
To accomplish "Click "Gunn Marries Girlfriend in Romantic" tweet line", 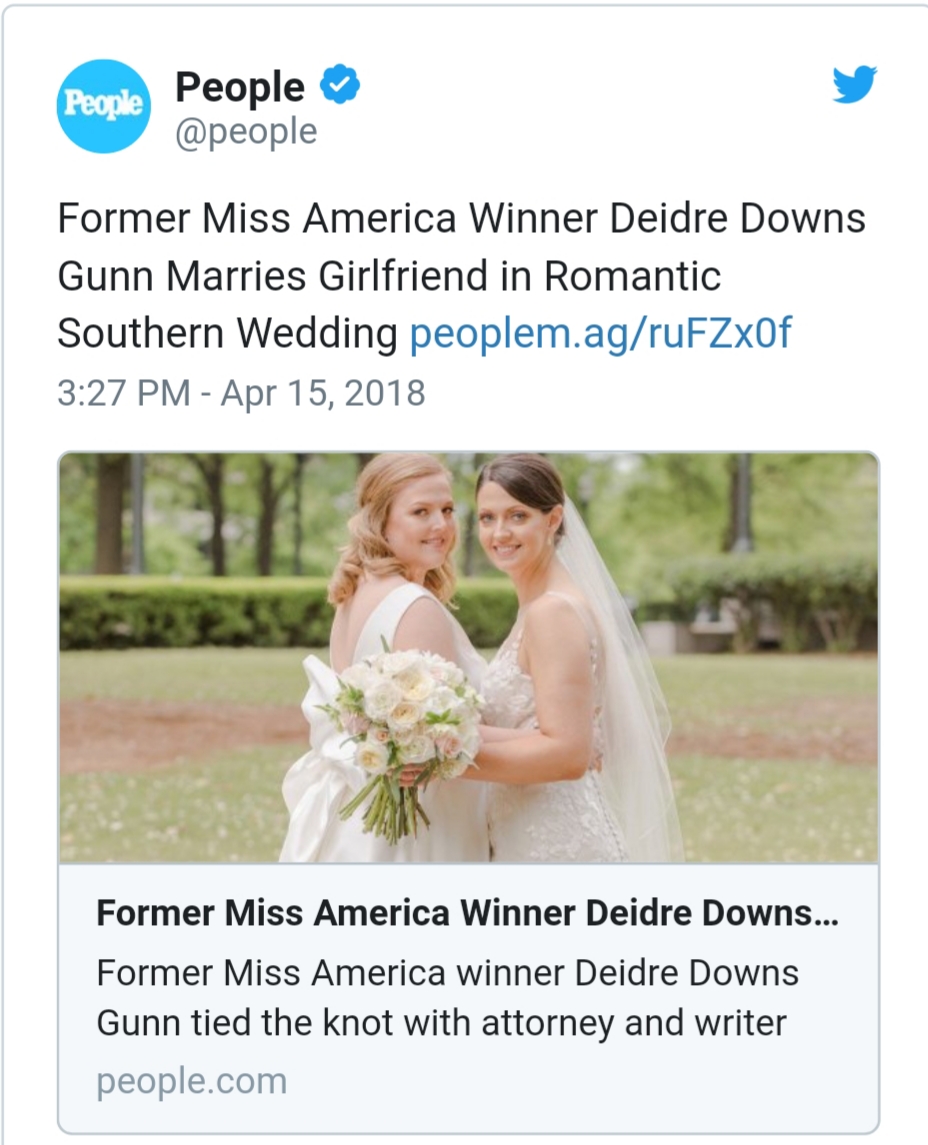I will tap(389, 276).
